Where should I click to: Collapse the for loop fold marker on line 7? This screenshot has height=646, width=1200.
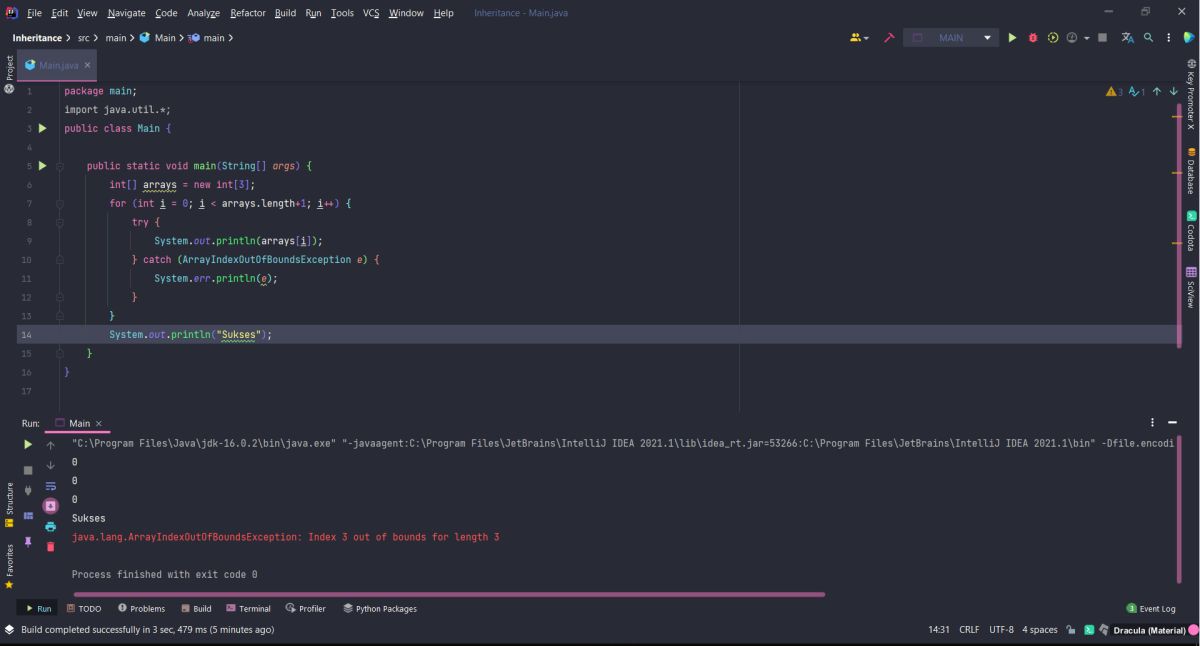pyautogui.click(x=59, y=204)
